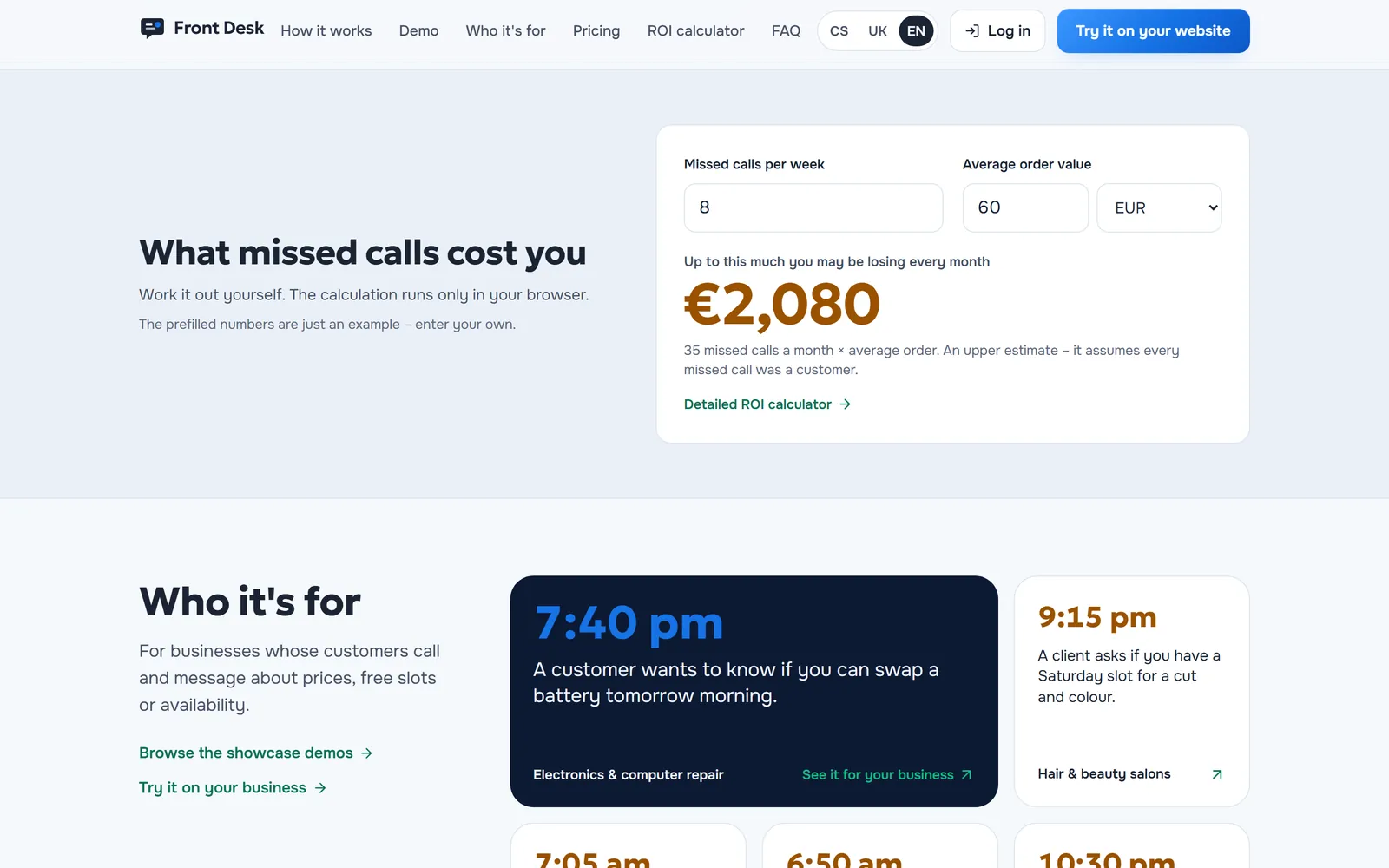Screen dimensions: 1389x868
Task: Follow the Browse the showcase demos link
Action: (256, 753)
